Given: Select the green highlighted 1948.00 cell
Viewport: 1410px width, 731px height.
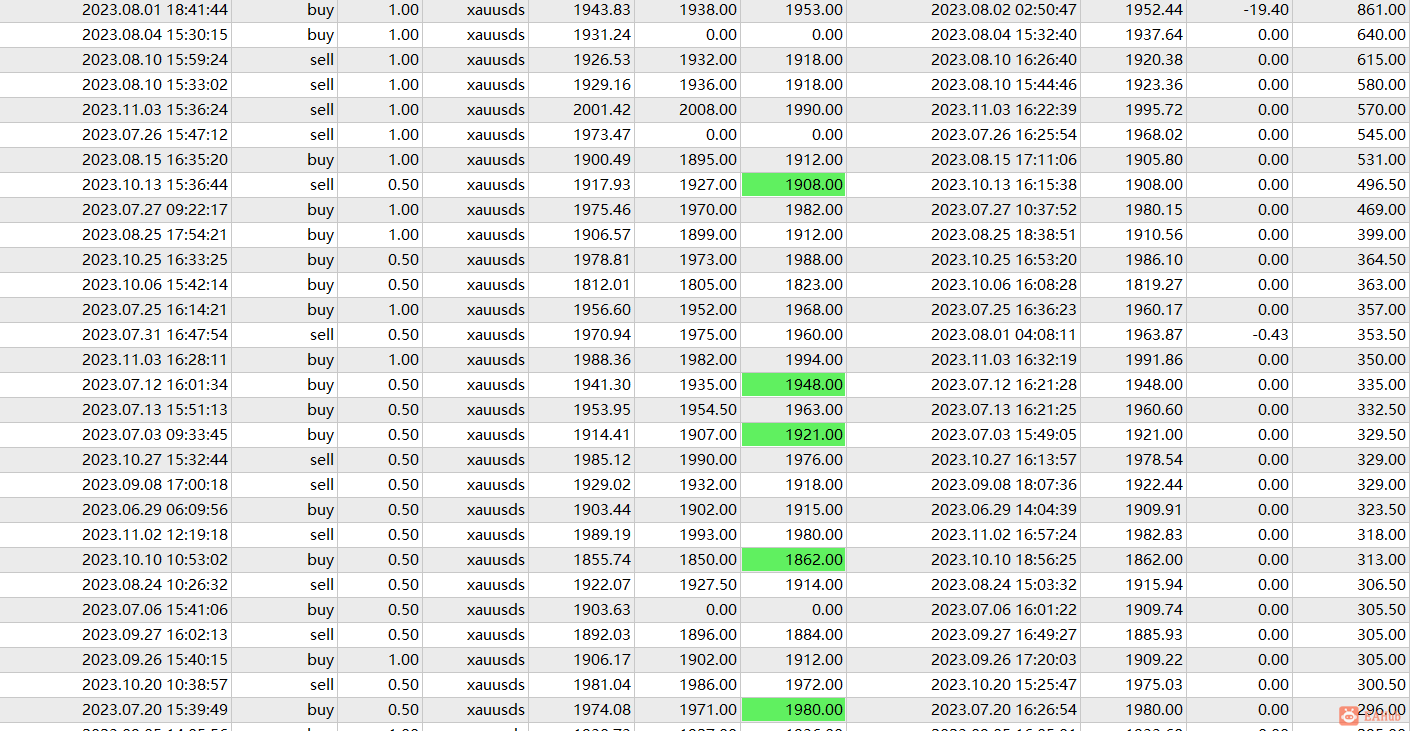Looking at the screenshot, I should (x=793, y=385).
